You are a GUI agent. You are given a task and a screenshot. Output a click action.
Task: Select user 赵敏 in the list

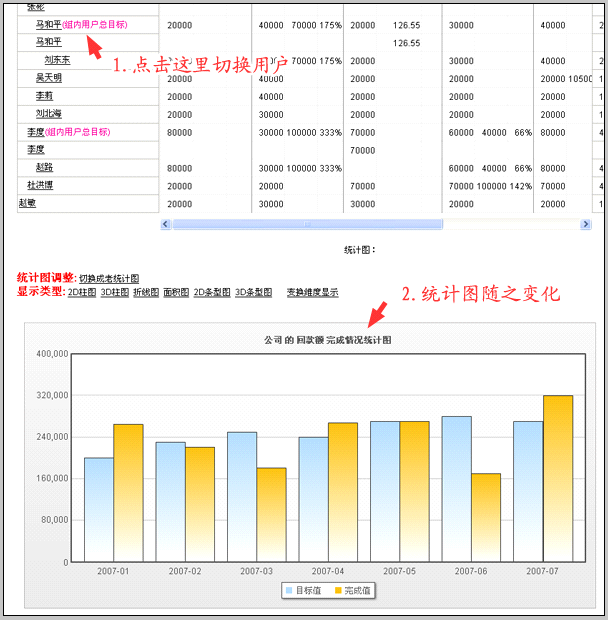click(27, 203)
